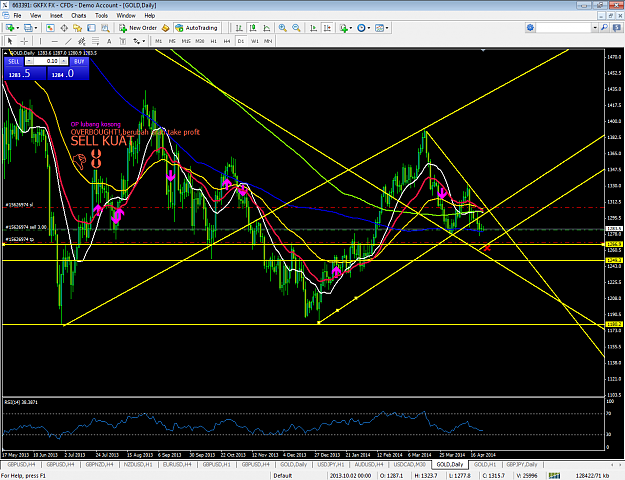Expand the new chart dropdown arrow
Image resolution: width=625 pixels, height=480 pixels.
[x=18, y=28]
